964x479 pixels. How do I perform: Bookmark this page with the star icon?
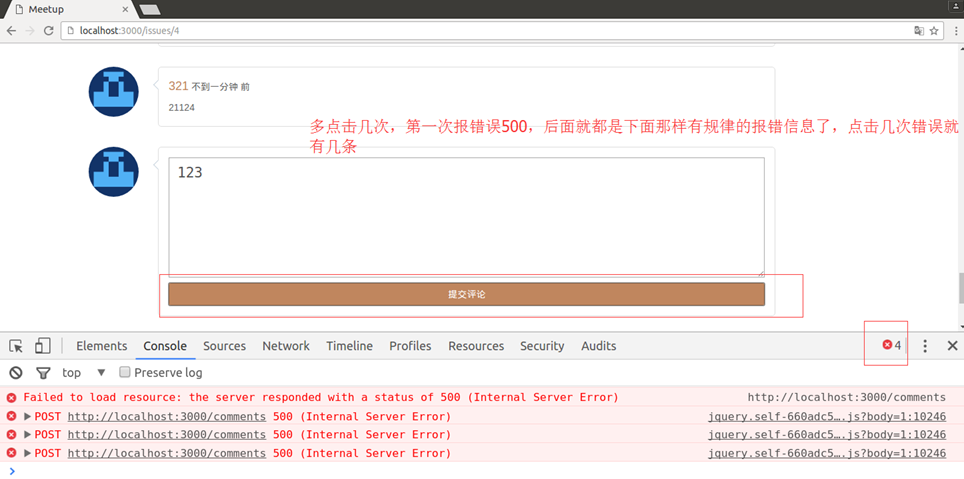[x=934, y=31]
